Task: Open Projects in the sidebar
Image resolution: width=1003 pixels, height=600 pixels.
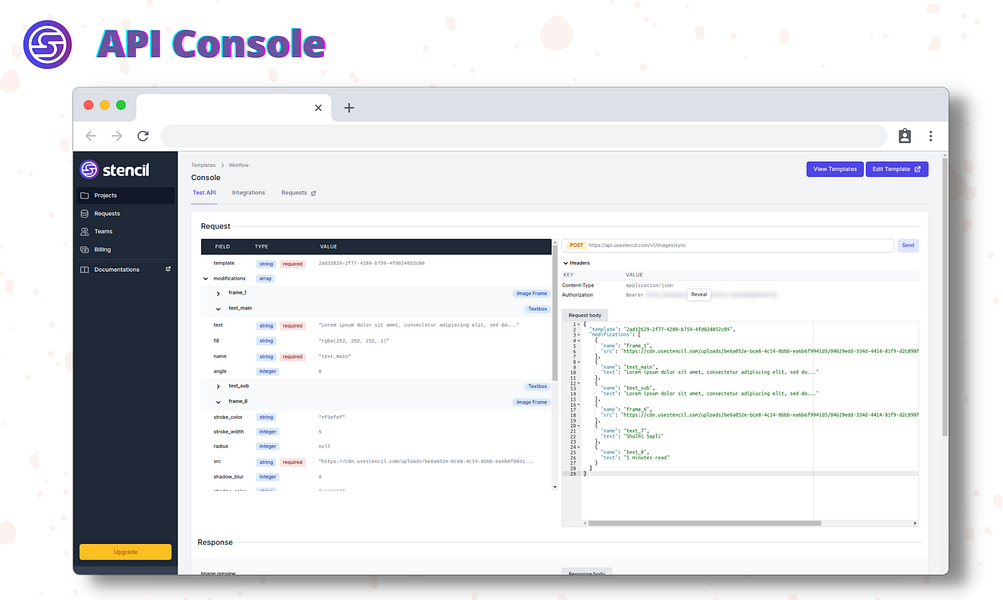Action: click(x=125, y=196)
